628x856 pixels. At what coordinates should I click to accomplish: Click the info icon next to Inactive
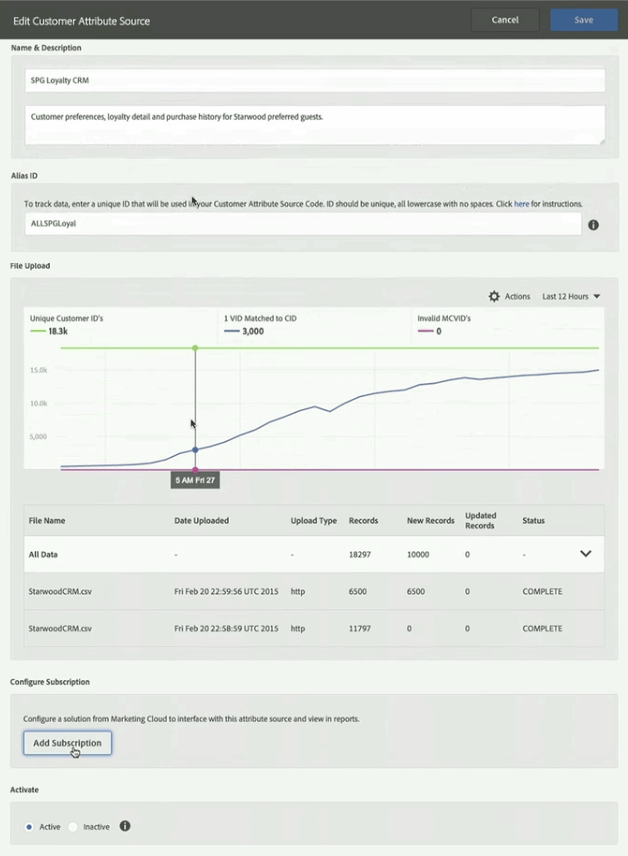[125, 826]
